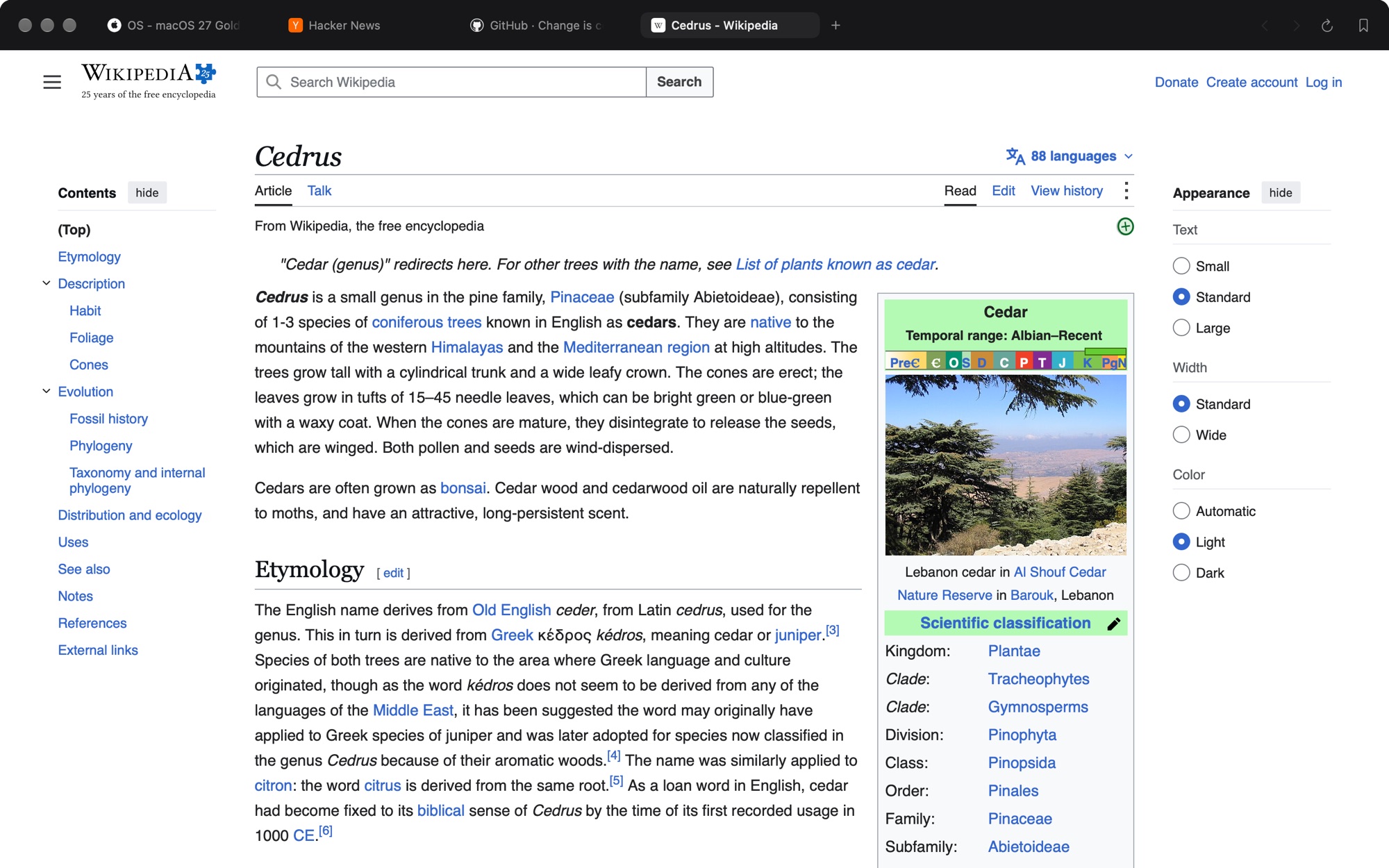Click the Etymology section edit link
The height and width of the screenshot is (868, 1389).
point(393,573)
